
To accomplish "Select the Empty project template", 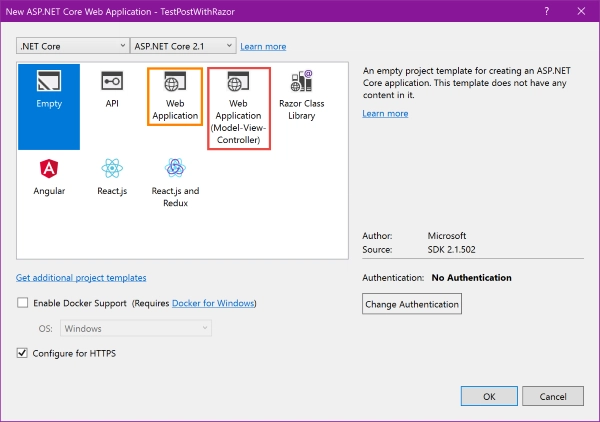I will [x=49, y=107].
